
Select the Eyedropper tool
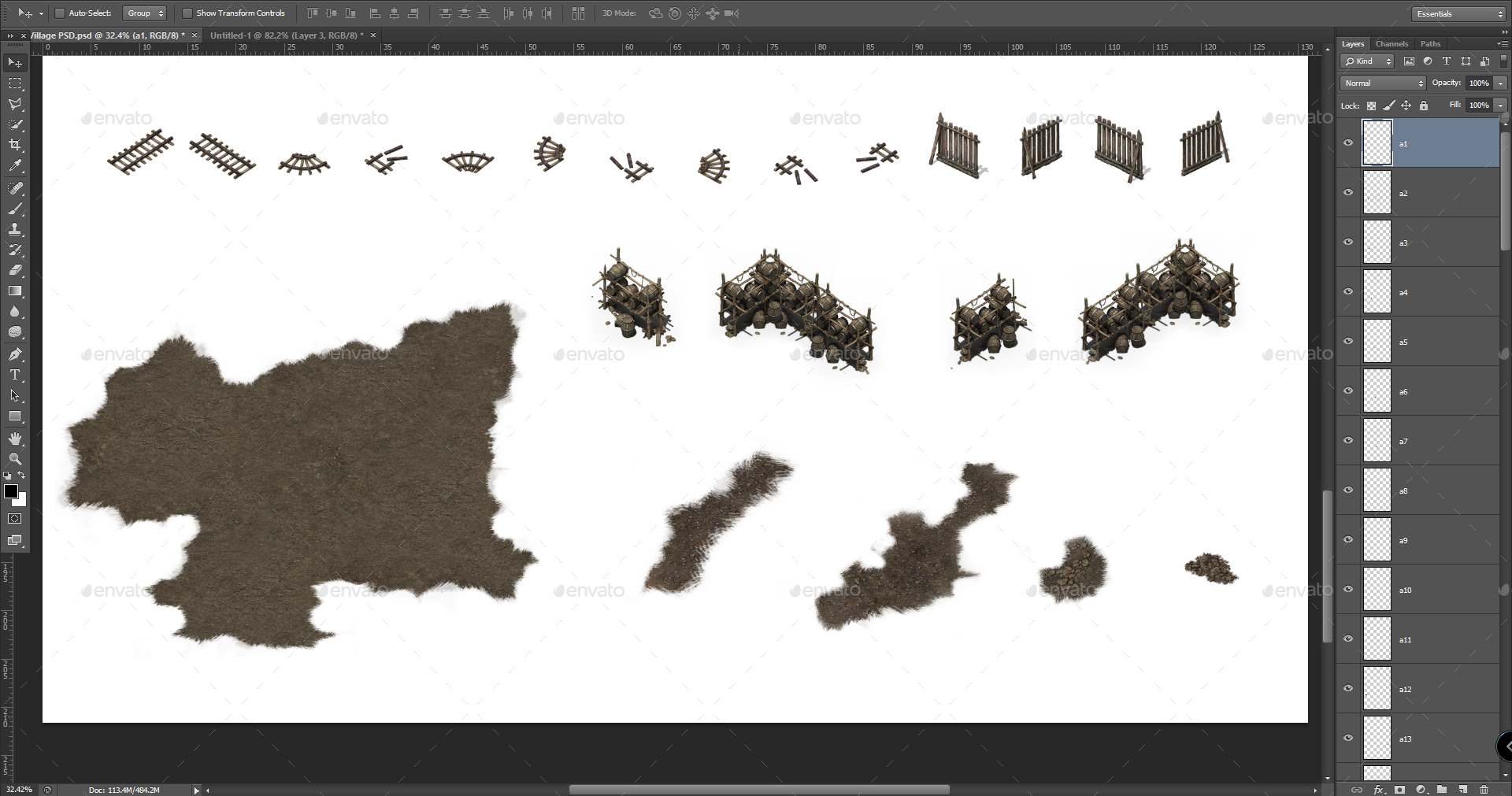point(15,166)
